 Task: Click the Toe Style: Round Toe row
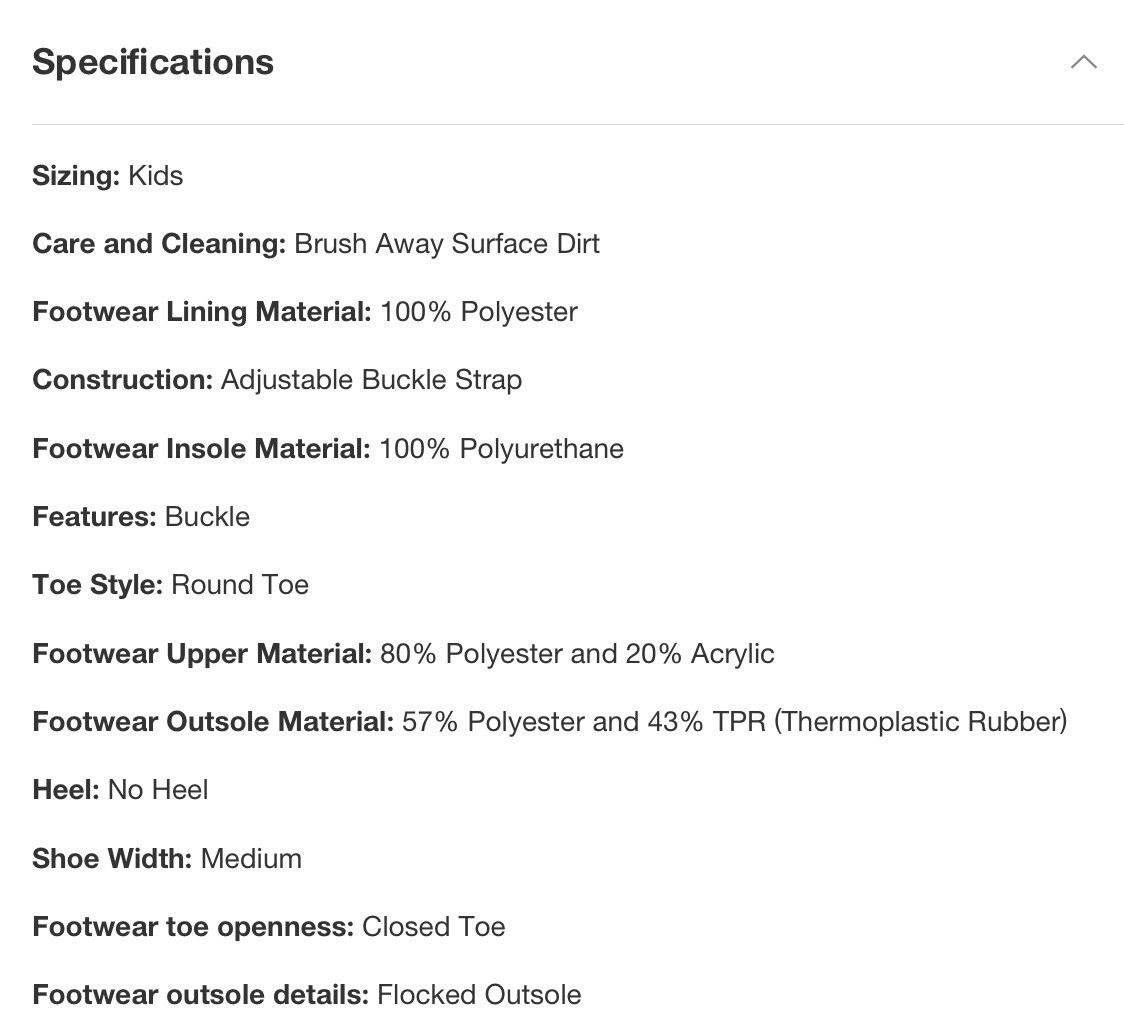(x=171, y=584)
